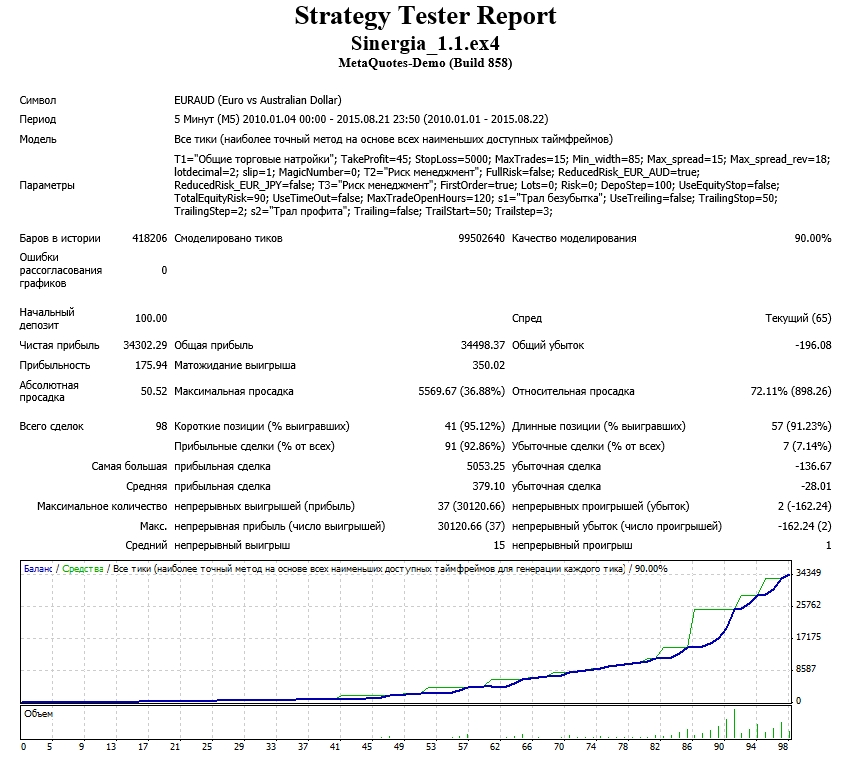Click 'Баланс' legend label in chart
The image size is (851, 759).
[x=38, y=569]
